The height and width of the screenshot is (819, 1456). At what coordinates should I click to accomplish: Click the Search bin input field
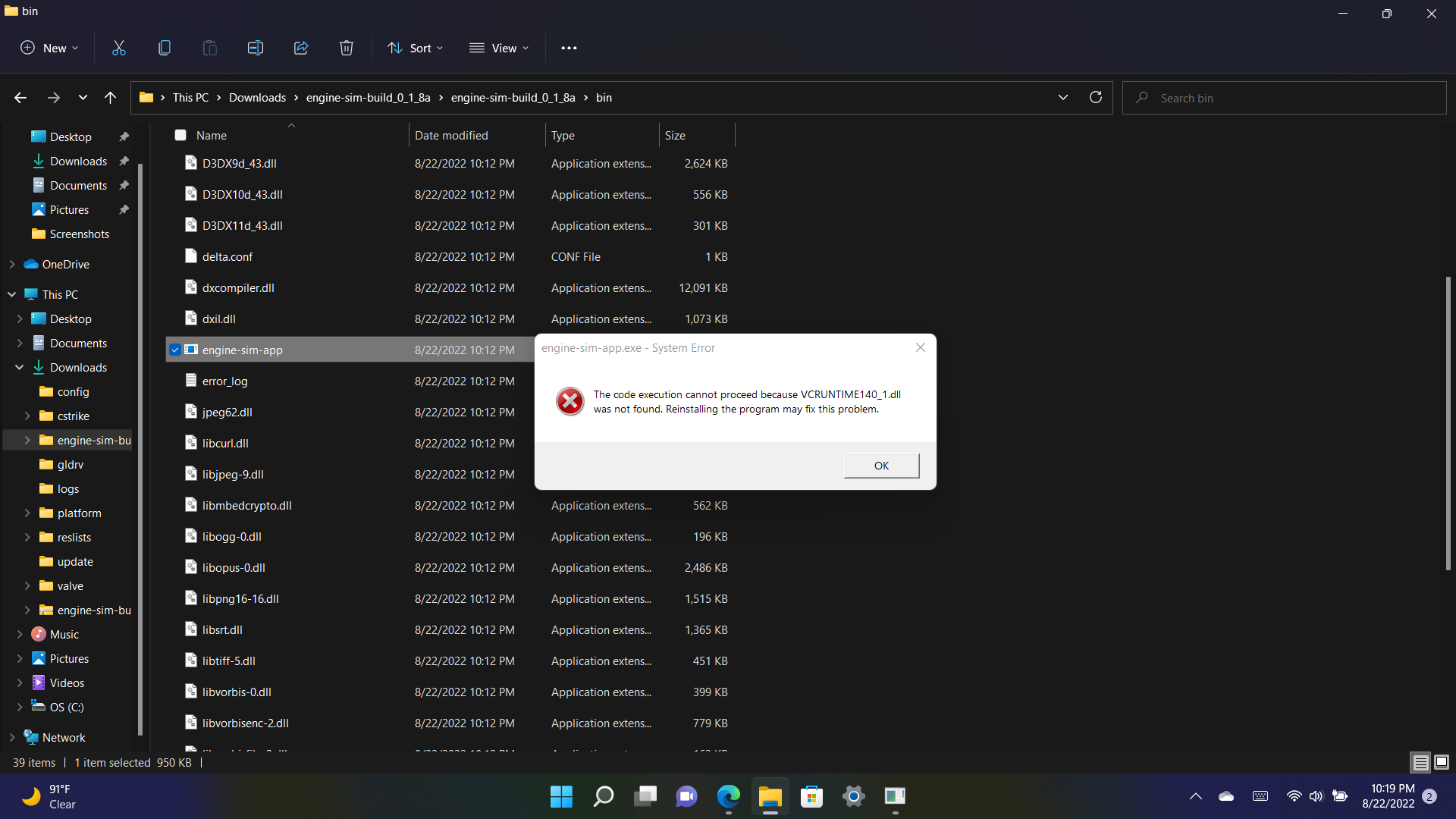point(1285,98)
